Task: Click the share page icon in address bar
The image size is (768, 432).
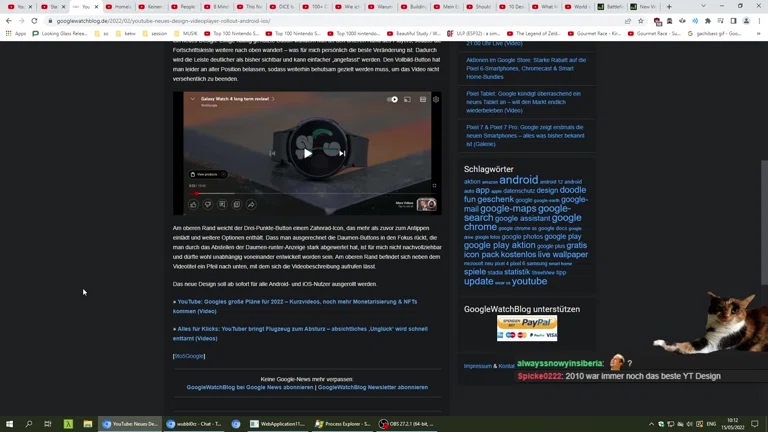Action: (628, 21)
